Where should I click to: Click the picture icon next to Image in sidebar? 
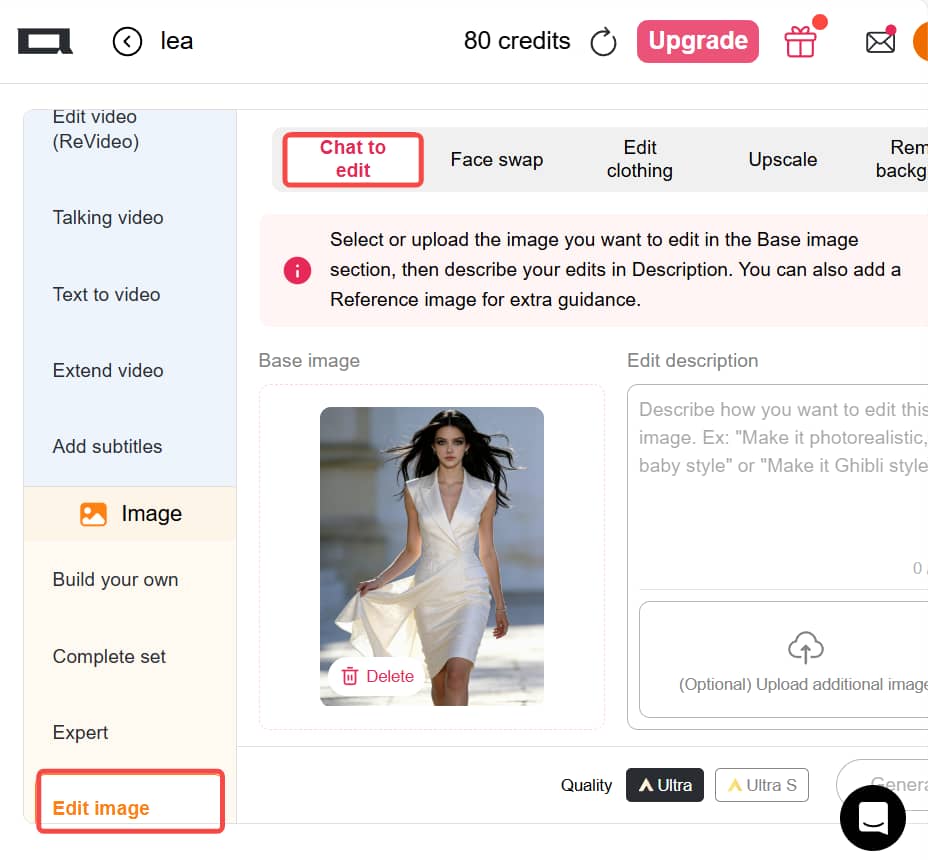pos(93,513)
